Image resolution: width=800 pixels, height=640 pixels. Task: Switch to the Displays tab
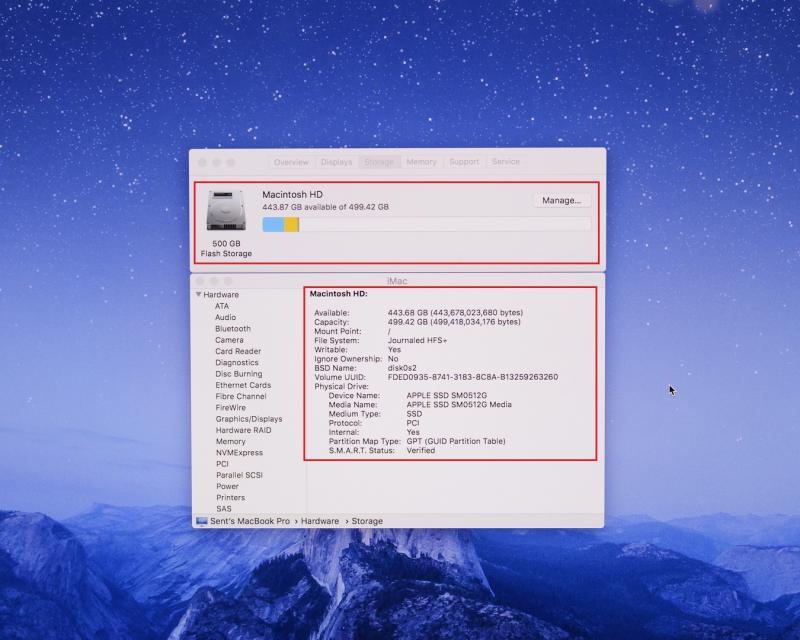coord(336,162)
